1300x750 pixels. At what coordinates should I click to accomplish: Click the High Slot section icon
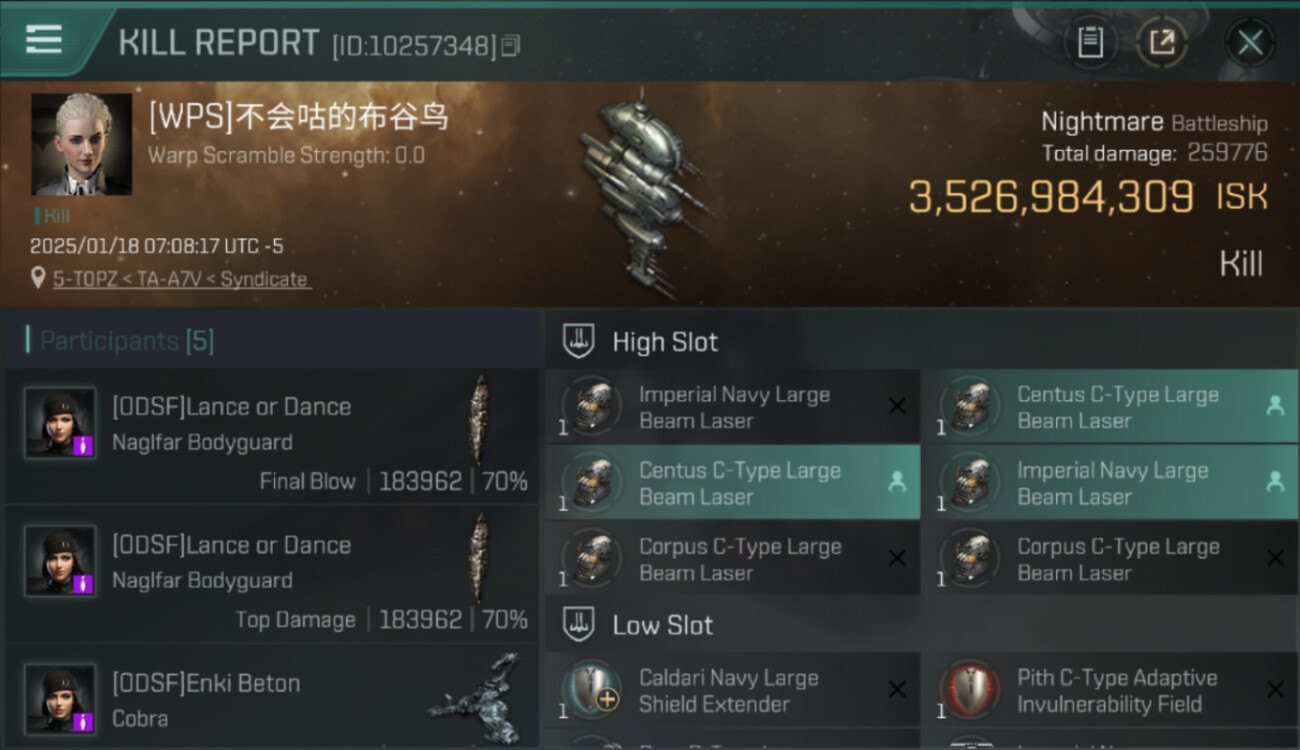[579, 341]
